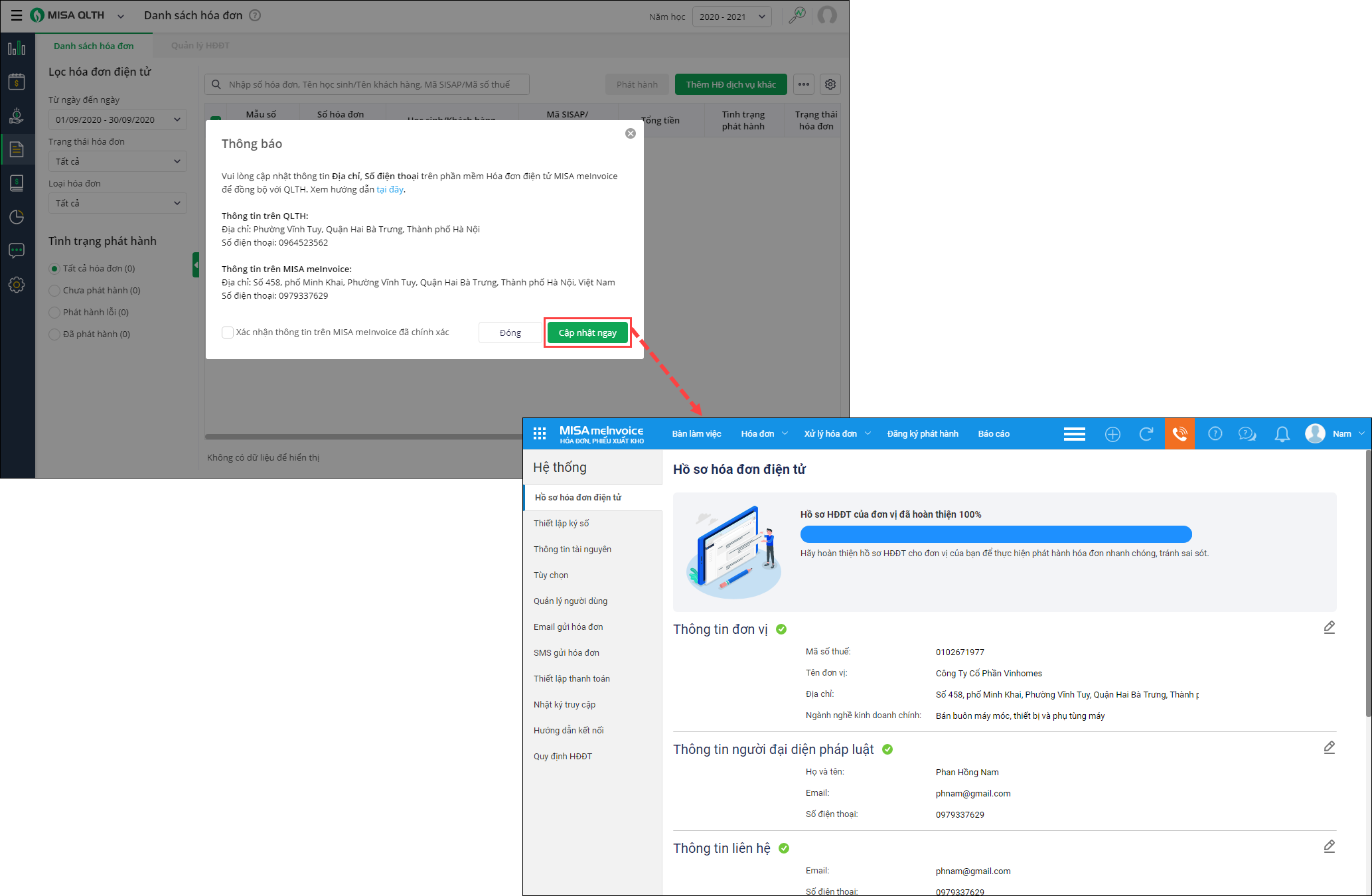1372x896 pixels.
Task: Open the meInvoice apps grid icon
Action: (540, 433)
